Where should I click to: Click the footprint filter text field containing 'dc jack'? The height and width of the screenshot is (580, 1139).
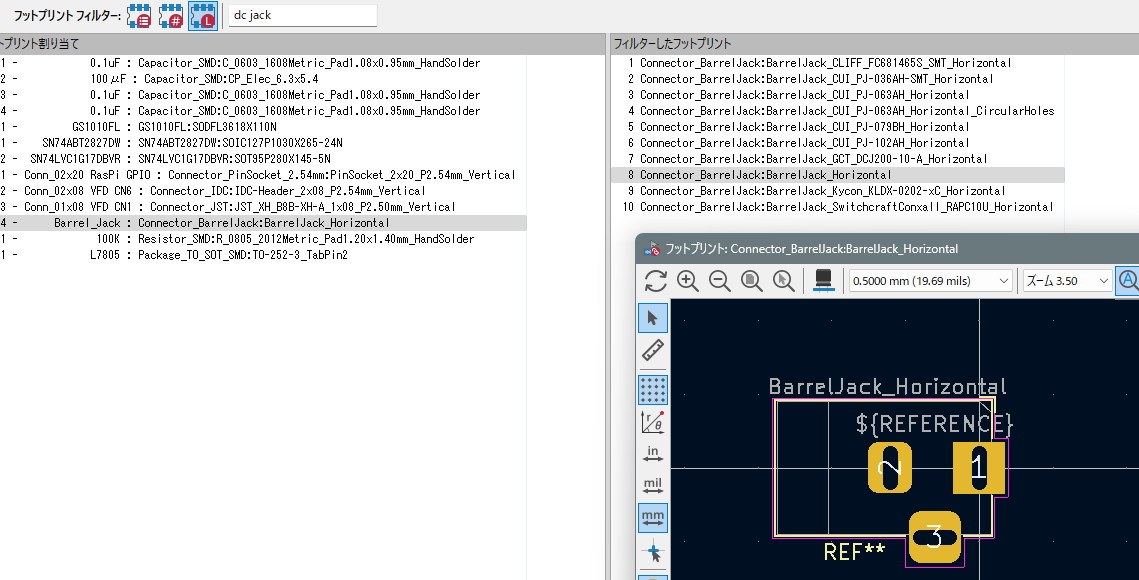click(302, 15)
